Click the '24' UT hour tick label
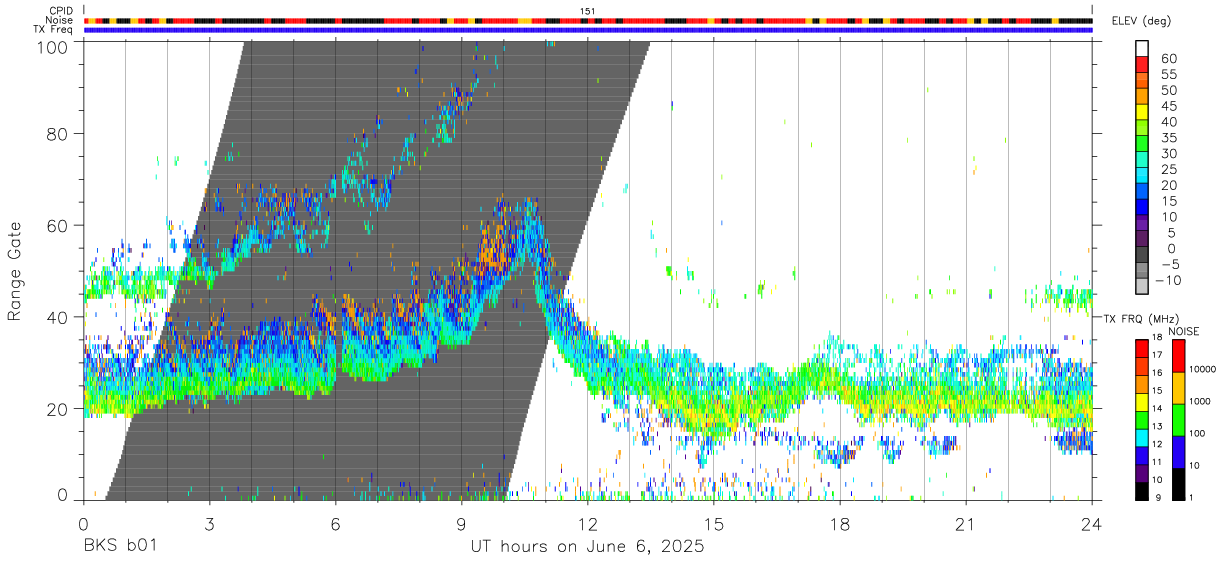This screenshot has height=567, width=1228. (x=1091, y=522)
